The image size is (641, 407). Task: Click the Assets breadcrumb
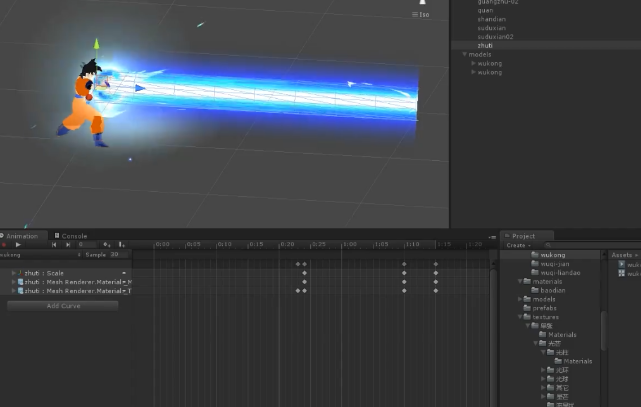[621, 255]
